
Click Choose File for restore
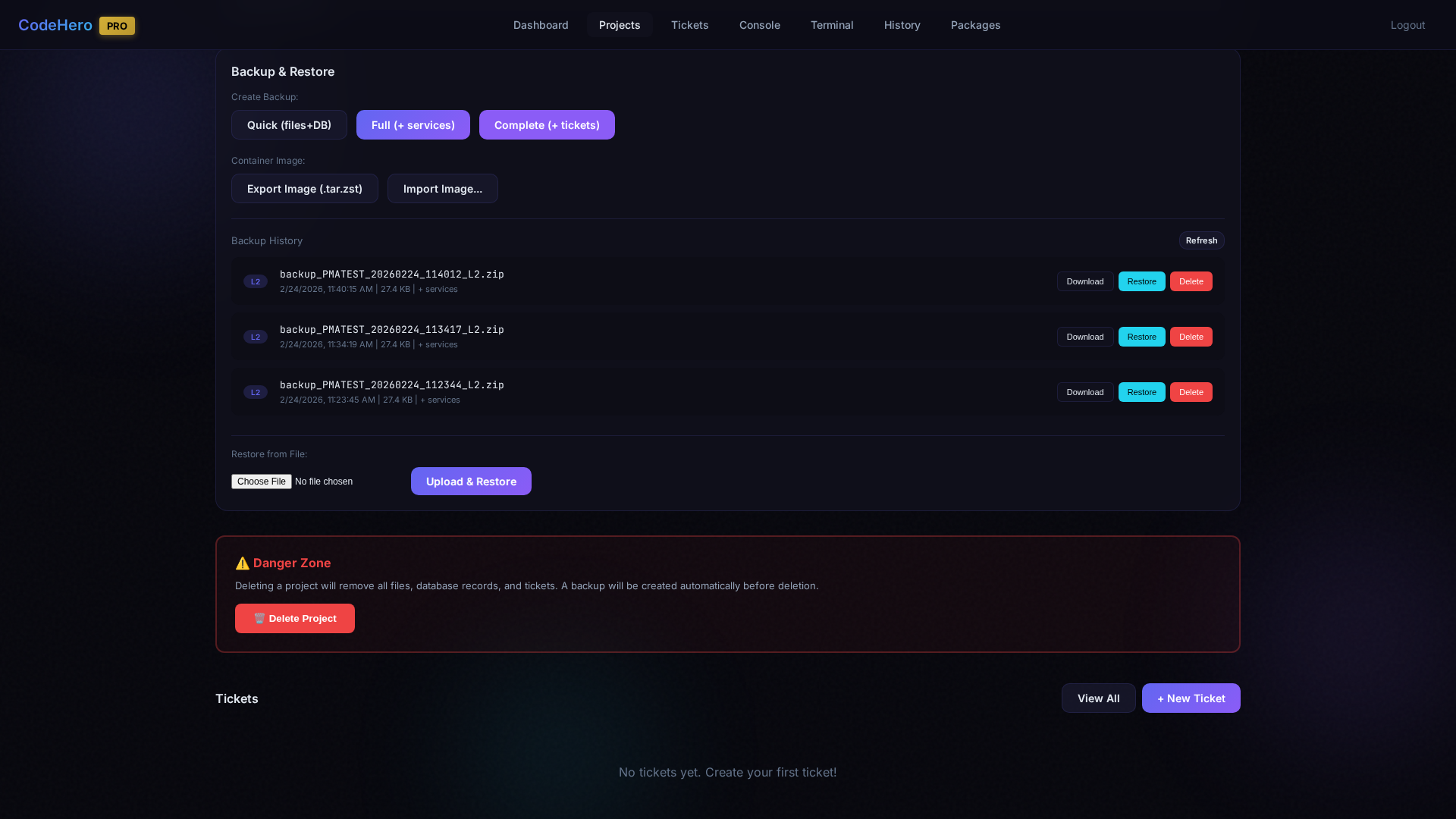tap(262, 482)
